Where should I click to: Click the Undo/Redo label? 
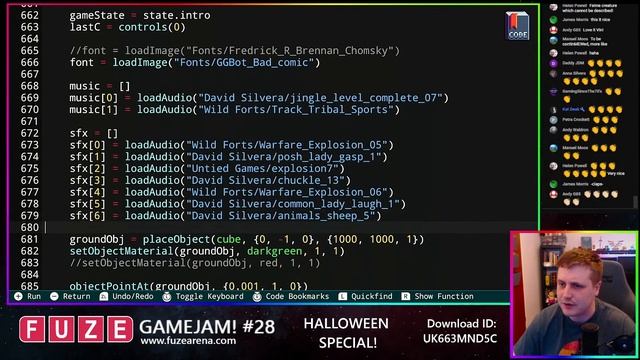click(x=133, y=296)
